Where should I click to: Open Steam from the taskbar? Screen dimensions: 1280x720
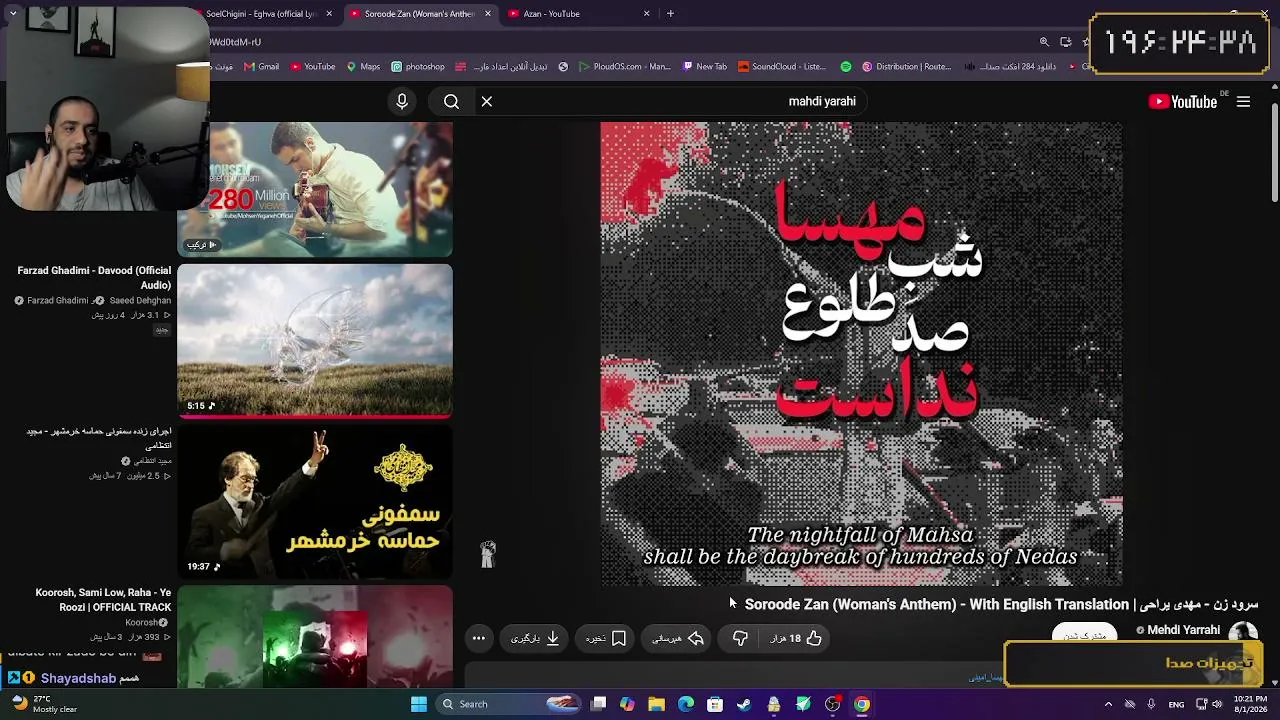coord(744,704)
